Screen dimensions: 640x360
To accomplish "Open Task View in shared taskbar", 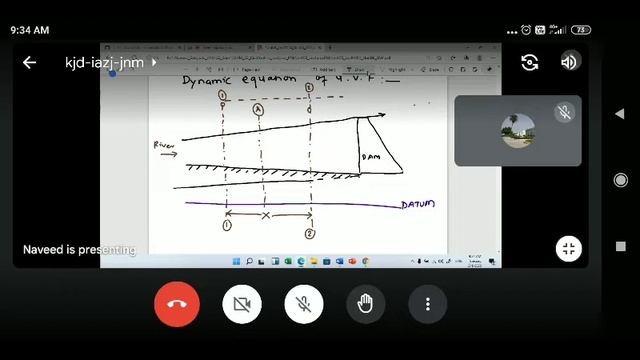I will click(261, 262).
